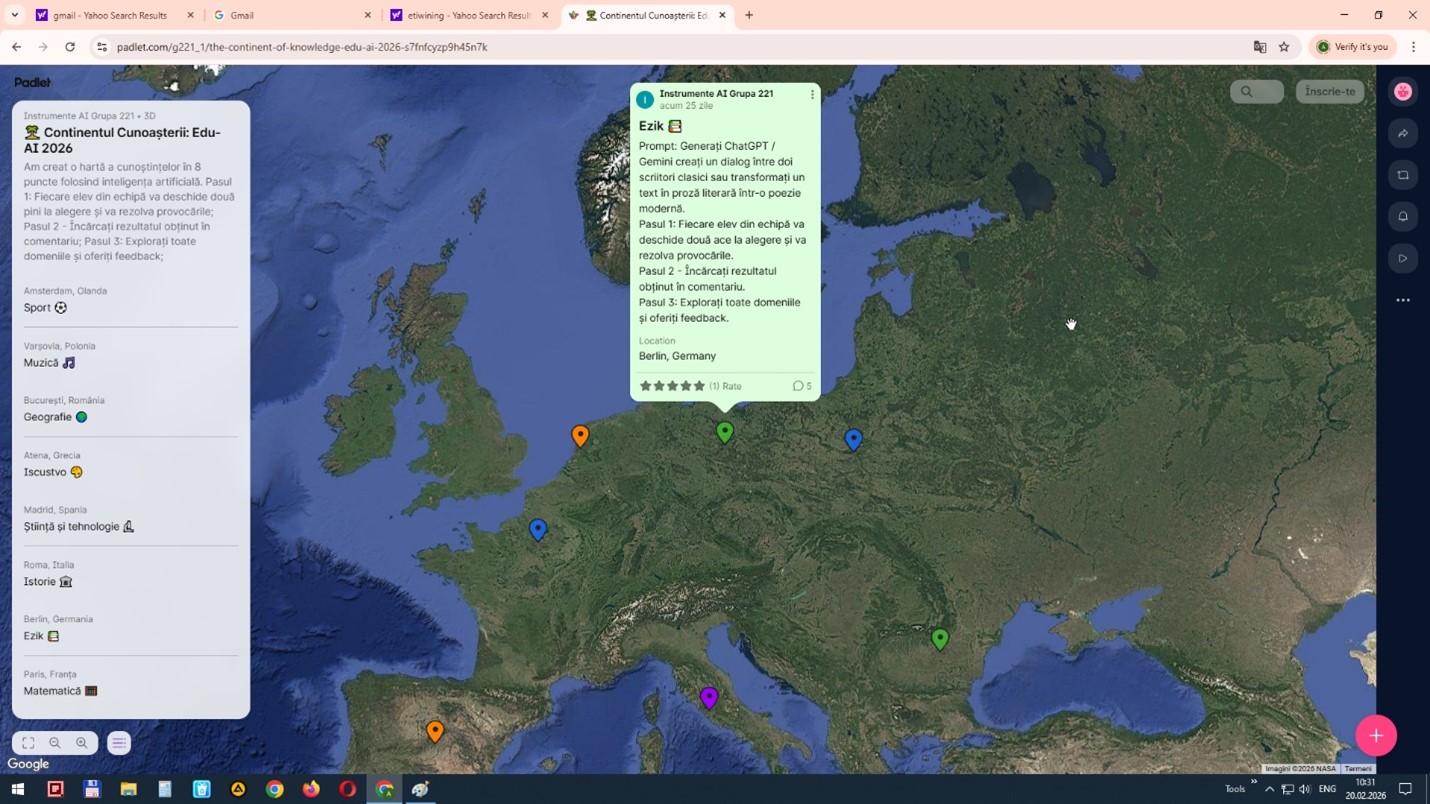Click the Înscrie-te sign up button
Viewport: 1430px width, 804px height.
point(1330,92)
